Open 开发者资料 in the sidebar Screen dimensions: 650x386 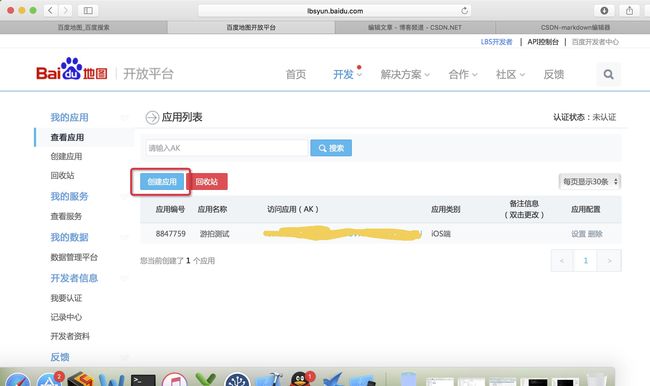click(70, 336)
